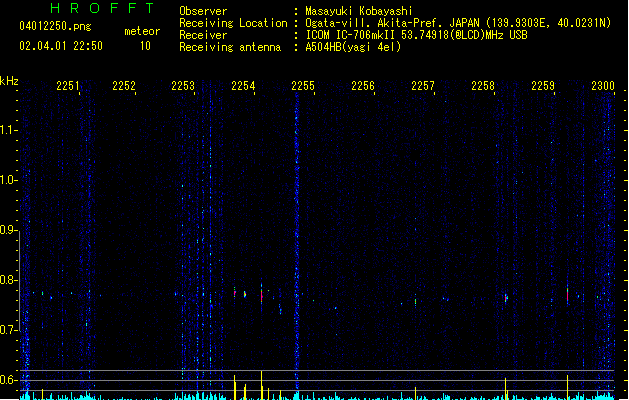Click the bright vertical noise streak at 2255

(297, 241)
